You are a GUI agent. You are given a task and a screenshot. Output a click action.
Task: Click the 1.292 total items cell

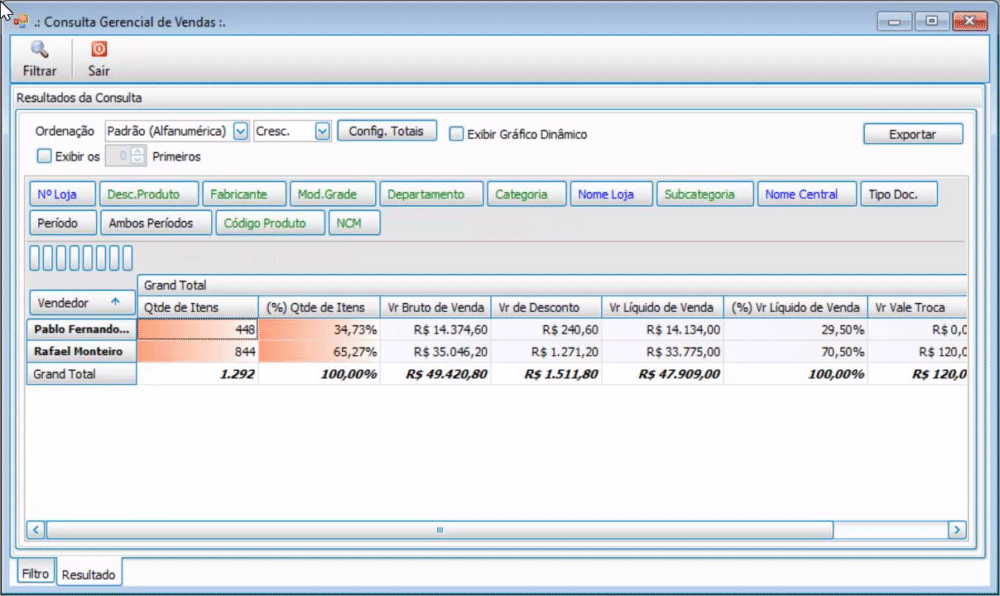pos(198,374)
